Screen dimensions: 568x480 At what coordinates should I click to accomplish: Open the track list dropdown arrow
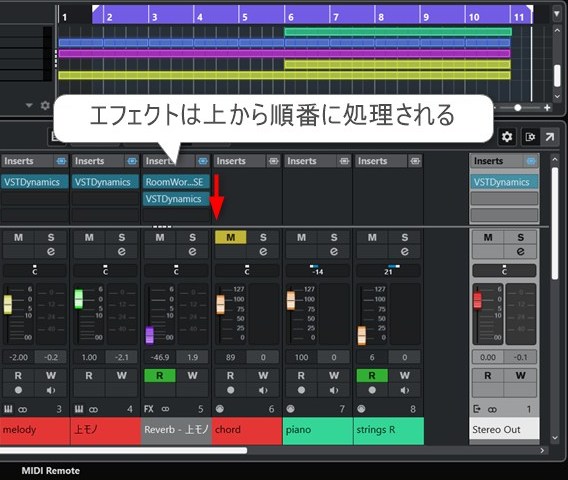(29, 105)
